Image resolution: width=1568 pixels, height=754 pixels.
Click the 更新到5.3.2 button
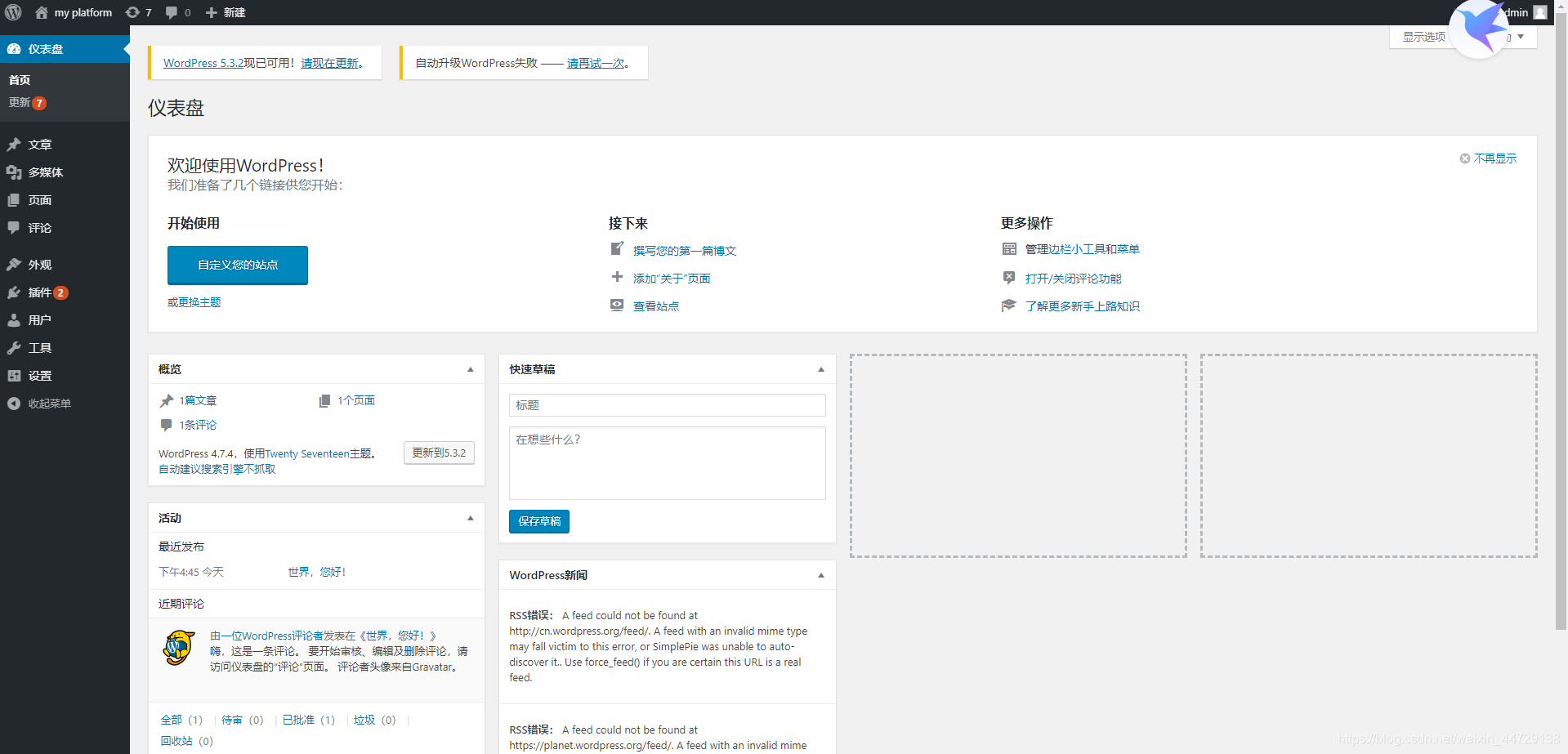[x=439, y=453]
